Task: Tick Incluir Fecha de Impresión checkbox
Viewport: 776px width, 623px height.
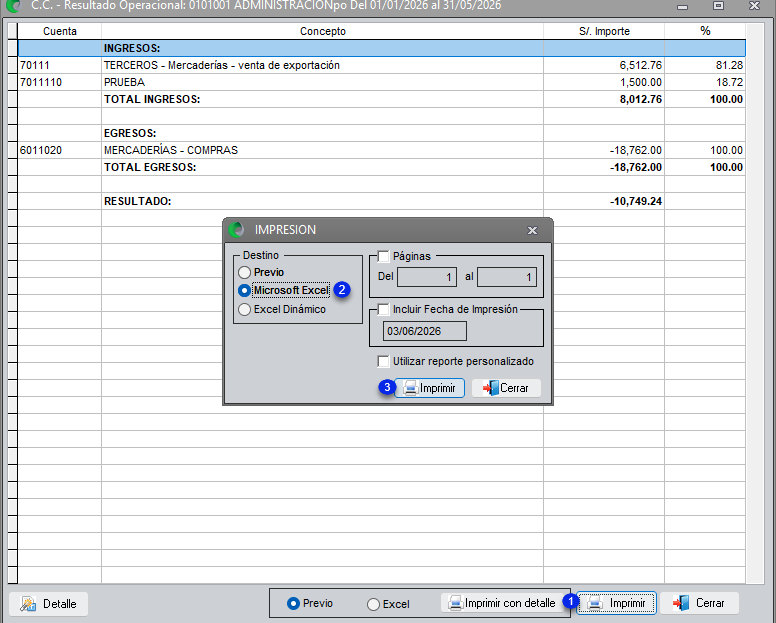Action: [x=383, y=309]
